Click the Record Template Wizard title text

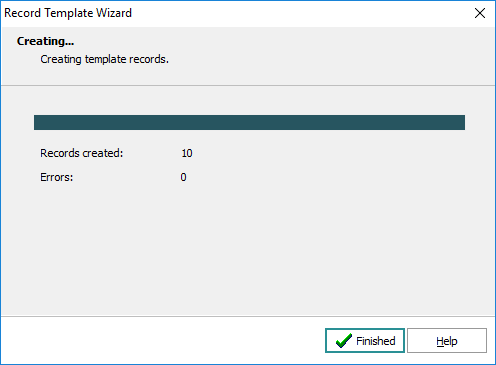[x=68, y=13]
